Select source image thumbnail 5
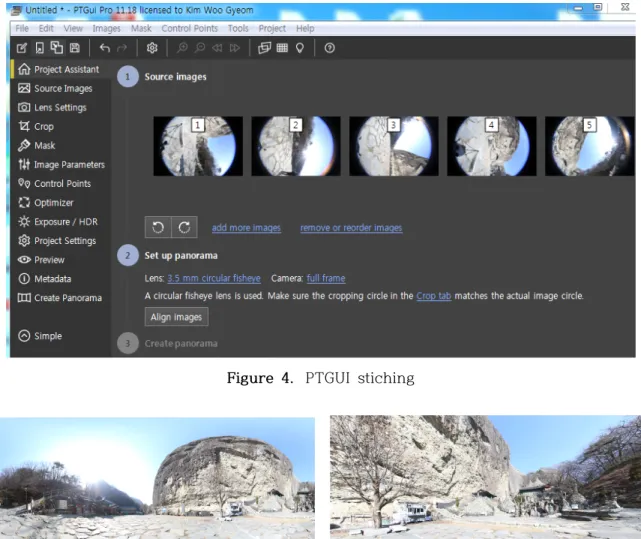This screenshot has height=539, width=641. click(590, 146)
